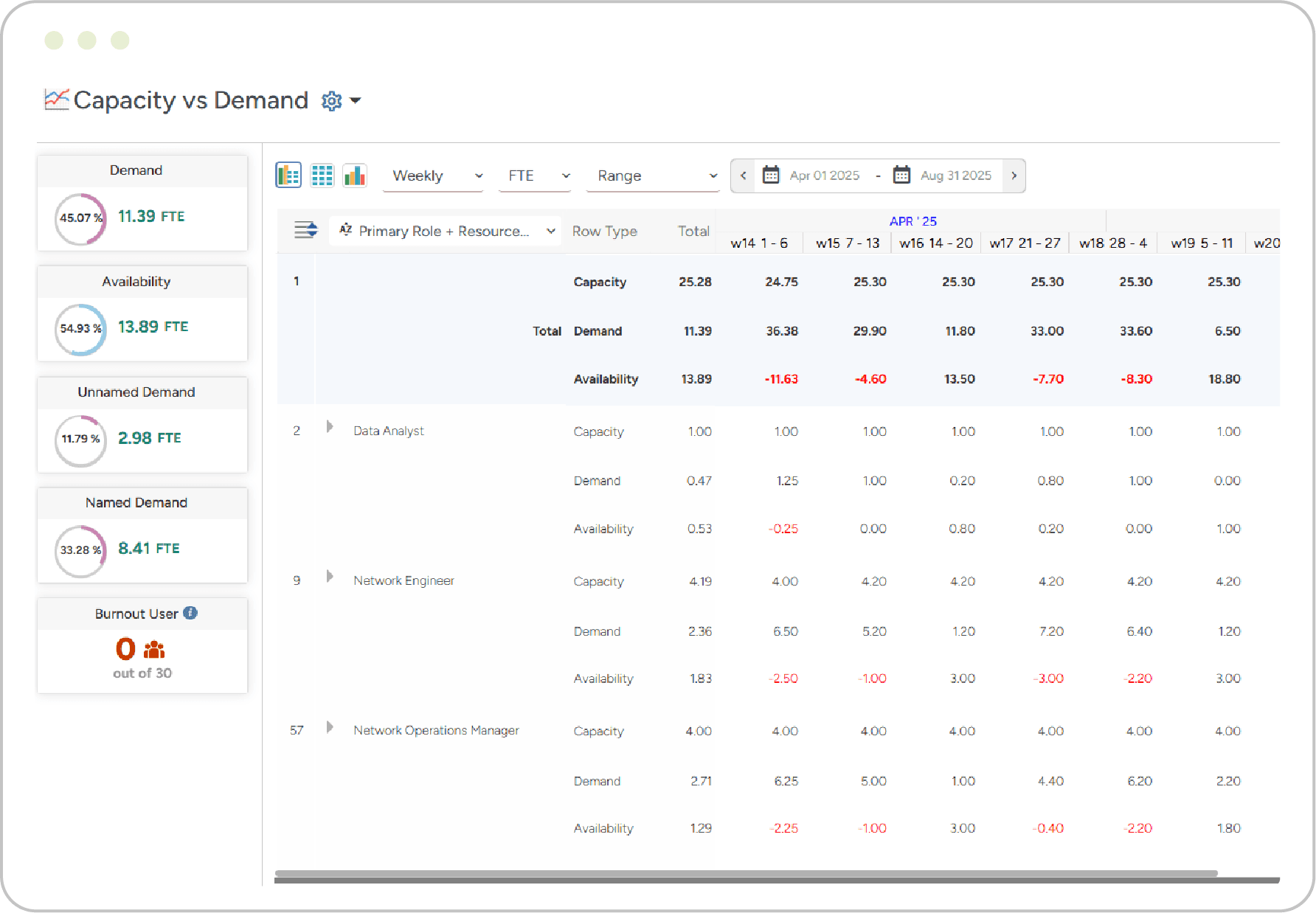Image resolution: width=1316 pixels, height=913 pixels.
Task: Click the A-Z sort icon on grouping
Action: point(345,230)
